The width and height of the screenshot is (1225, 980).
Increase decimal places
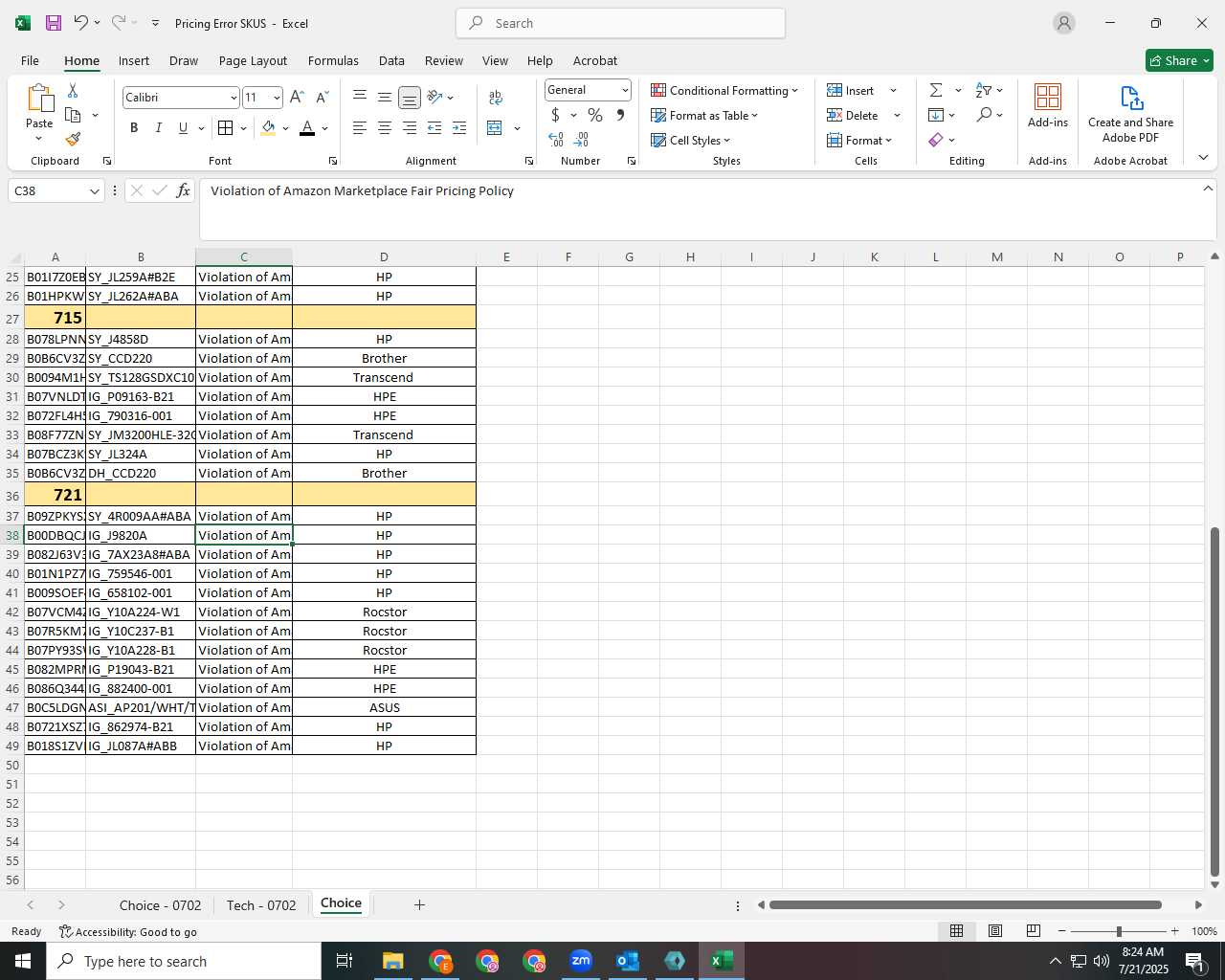(556, 140)
